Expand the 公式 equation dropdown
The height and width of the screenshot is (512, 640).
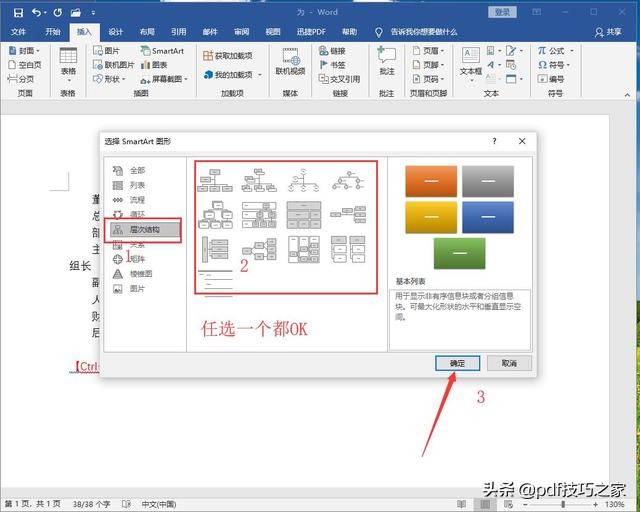(x=571, y=51)
